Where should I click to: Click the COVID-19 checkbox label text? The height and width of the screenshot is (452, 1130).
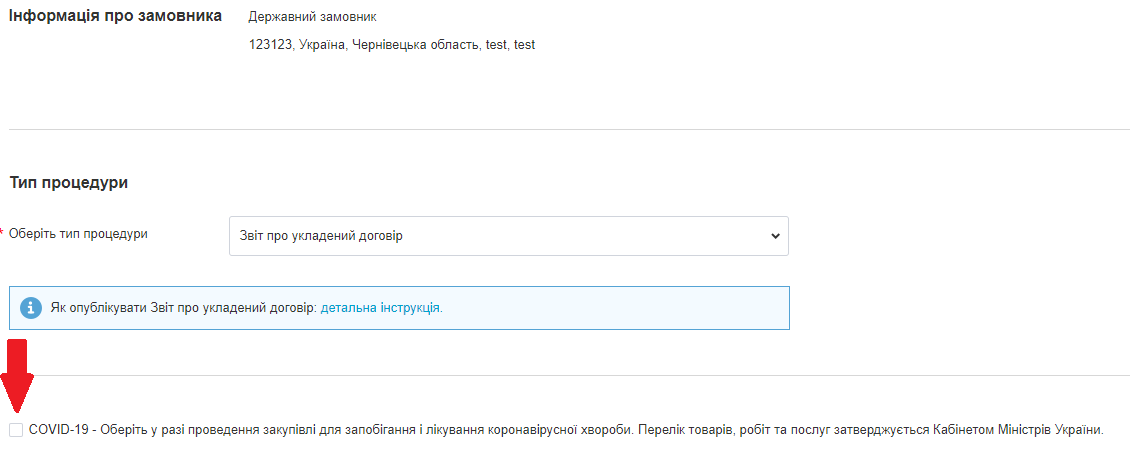pos(566,430)
